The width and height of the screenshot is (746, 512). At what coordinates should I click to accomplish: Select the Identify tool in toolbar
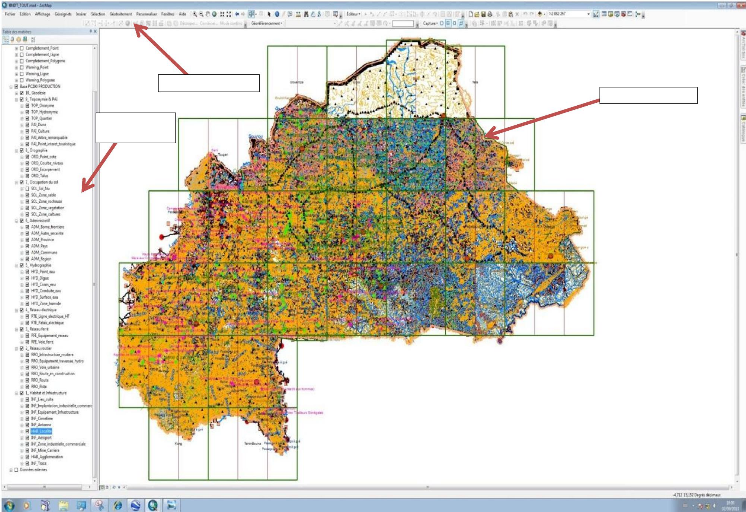coord(275,15)
